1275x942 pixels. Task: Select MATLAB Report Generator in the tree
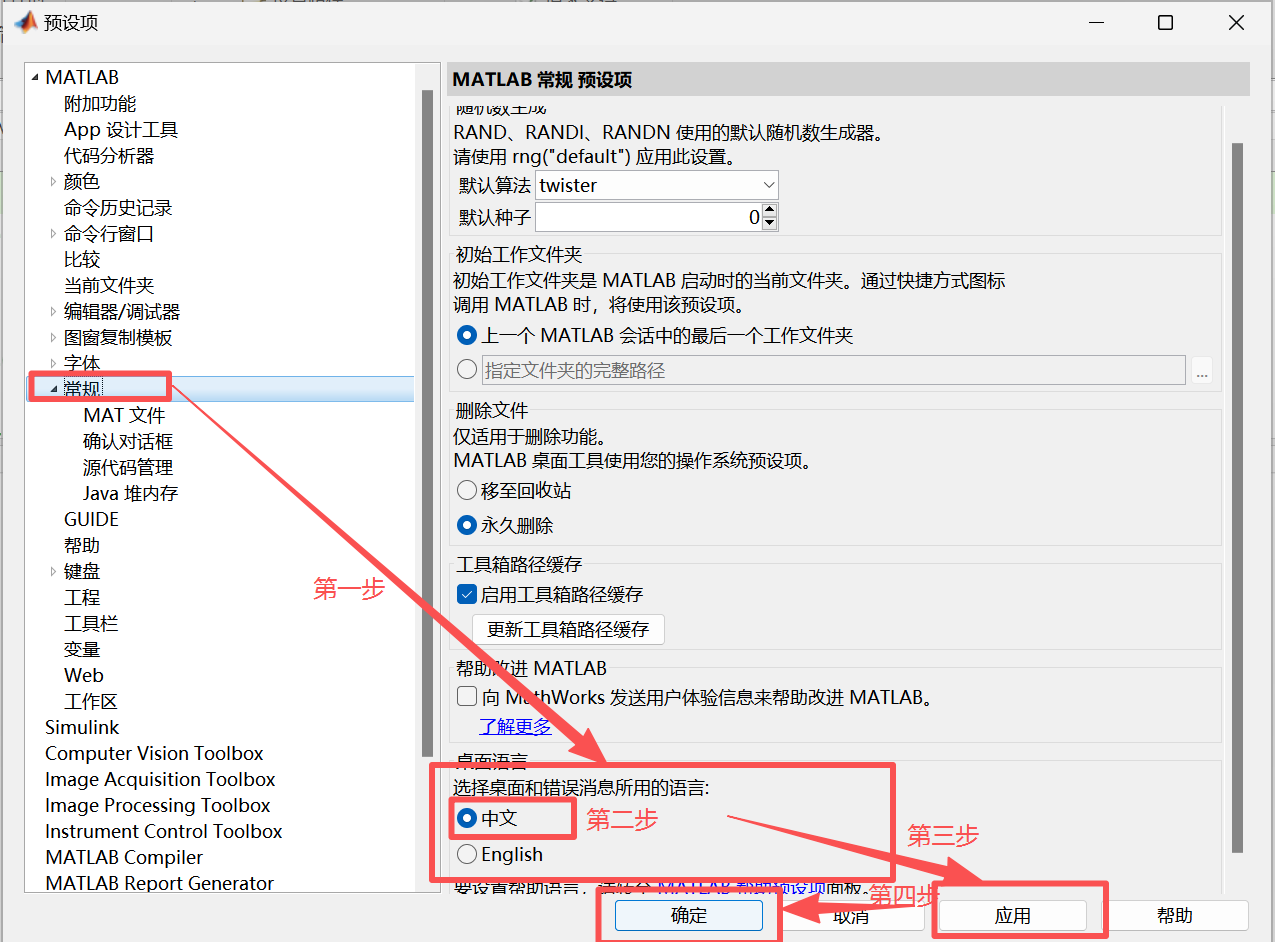[x=159, y=884]
